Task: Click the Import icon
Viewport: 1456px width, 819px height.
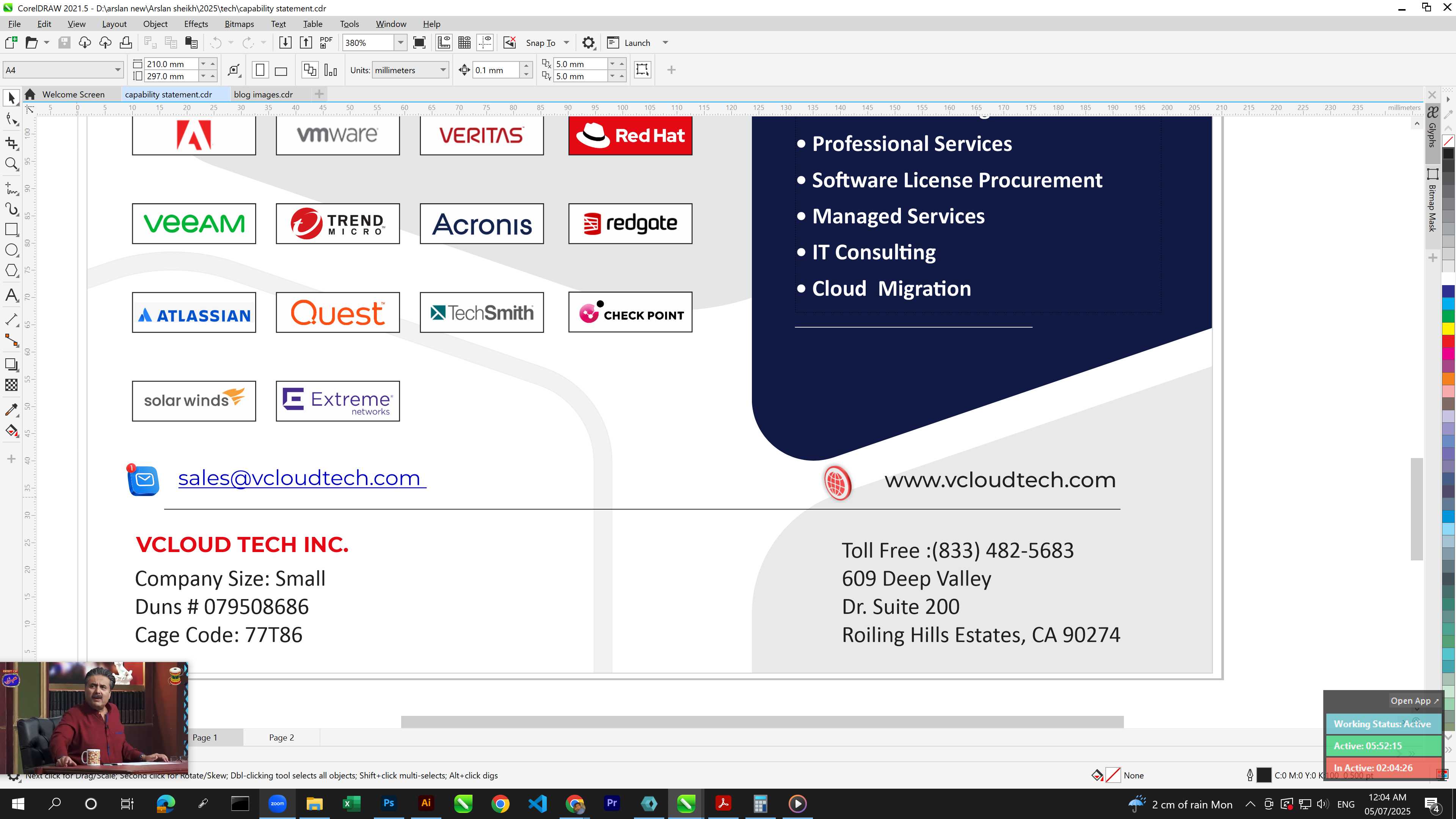Action: [286, 43]
